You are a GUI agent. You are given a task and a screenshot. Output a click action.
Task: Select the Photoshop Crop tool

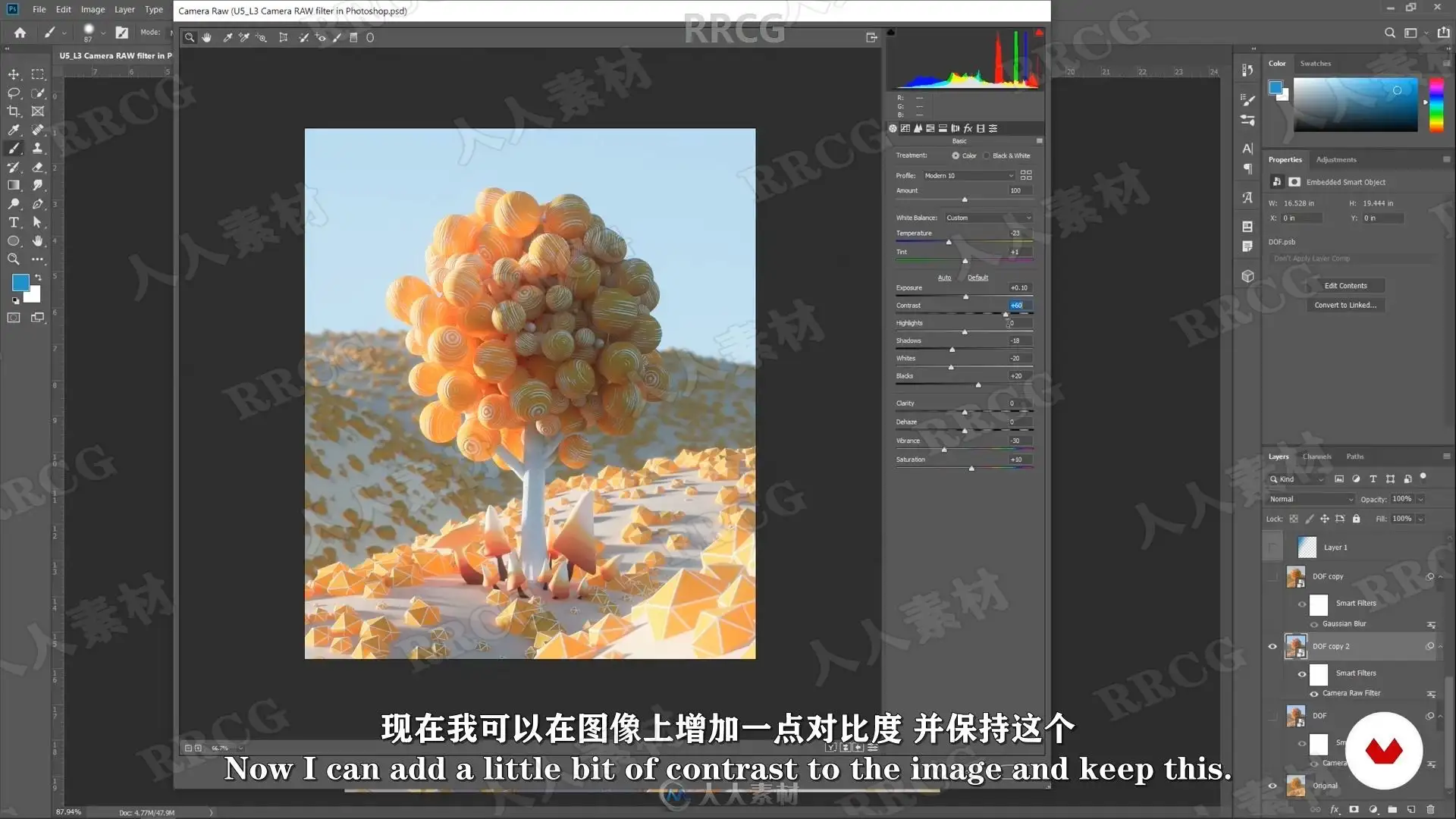pyautogui.click(x=14, y=111)
